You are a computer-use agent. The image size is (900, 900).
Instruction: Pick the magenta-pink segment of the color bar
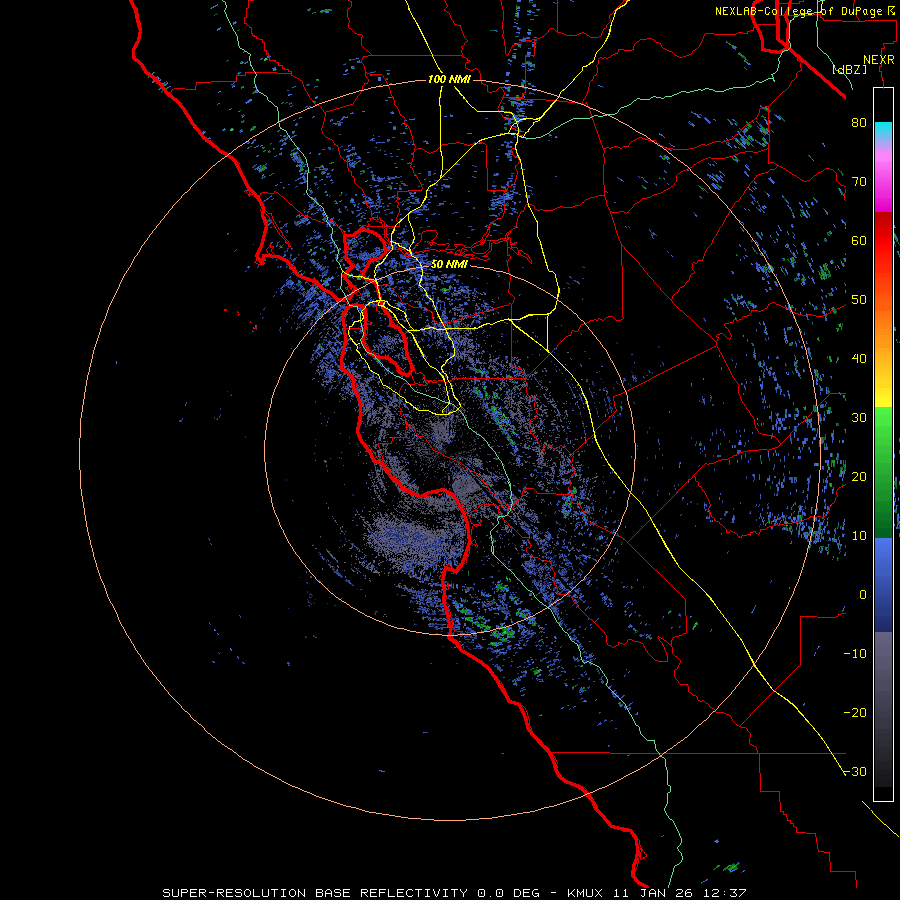click(883, 181)
